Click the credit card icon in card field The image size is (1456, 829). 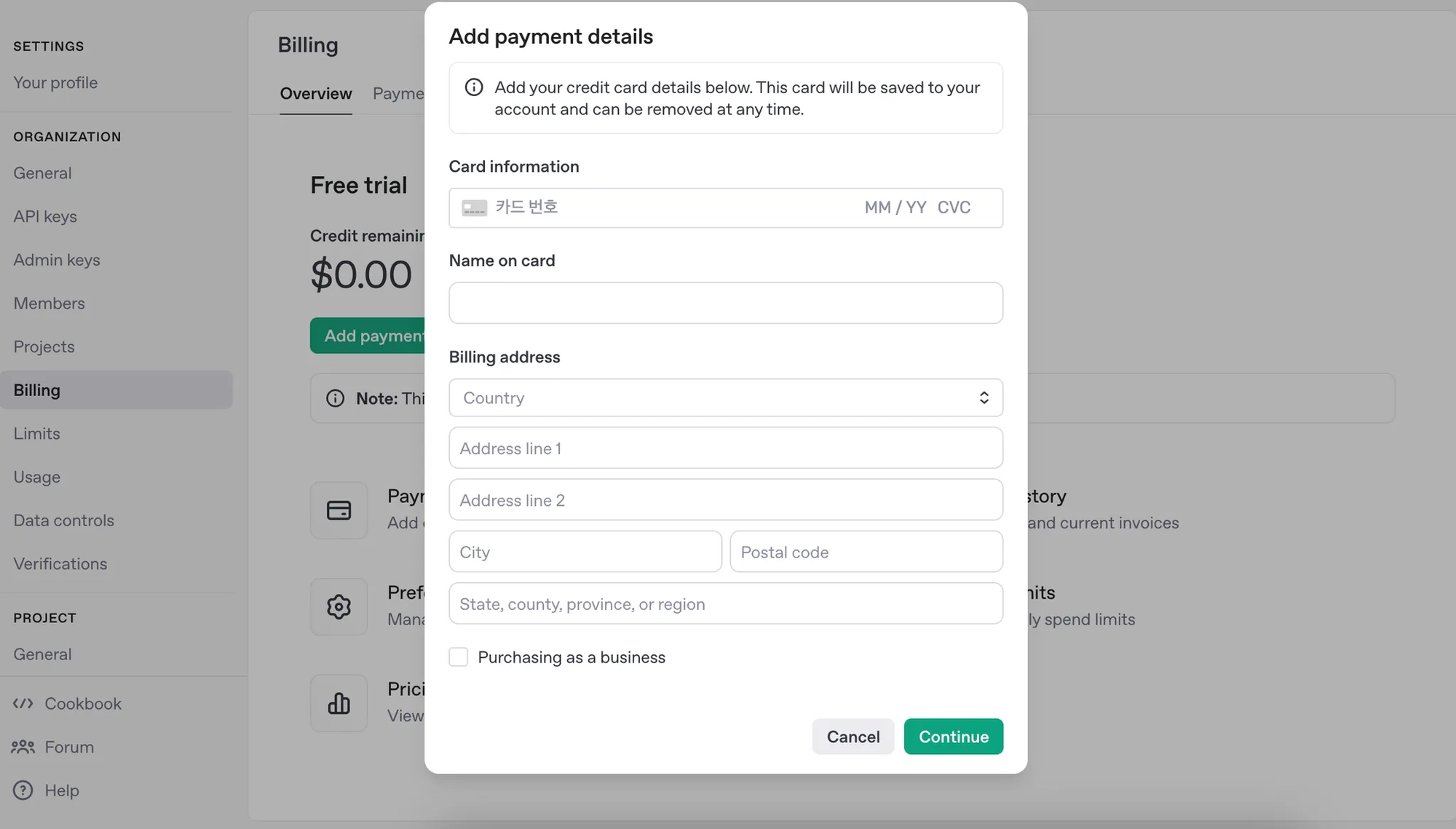(475, 208)
